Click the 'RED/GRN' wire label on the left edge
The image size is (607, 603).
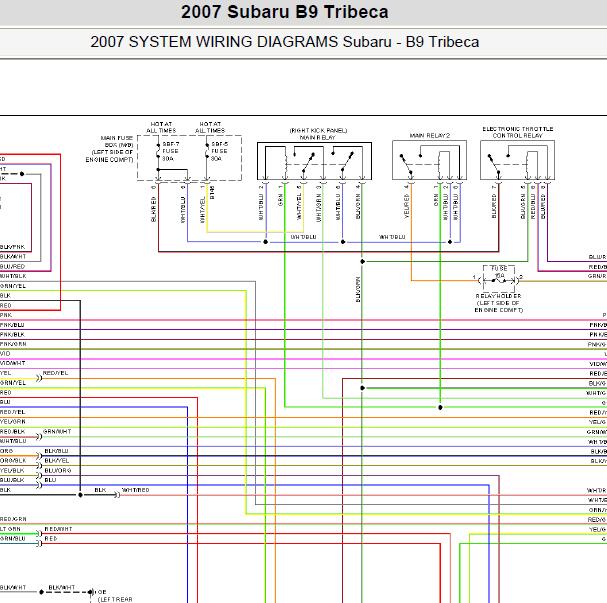coord(13,519)
